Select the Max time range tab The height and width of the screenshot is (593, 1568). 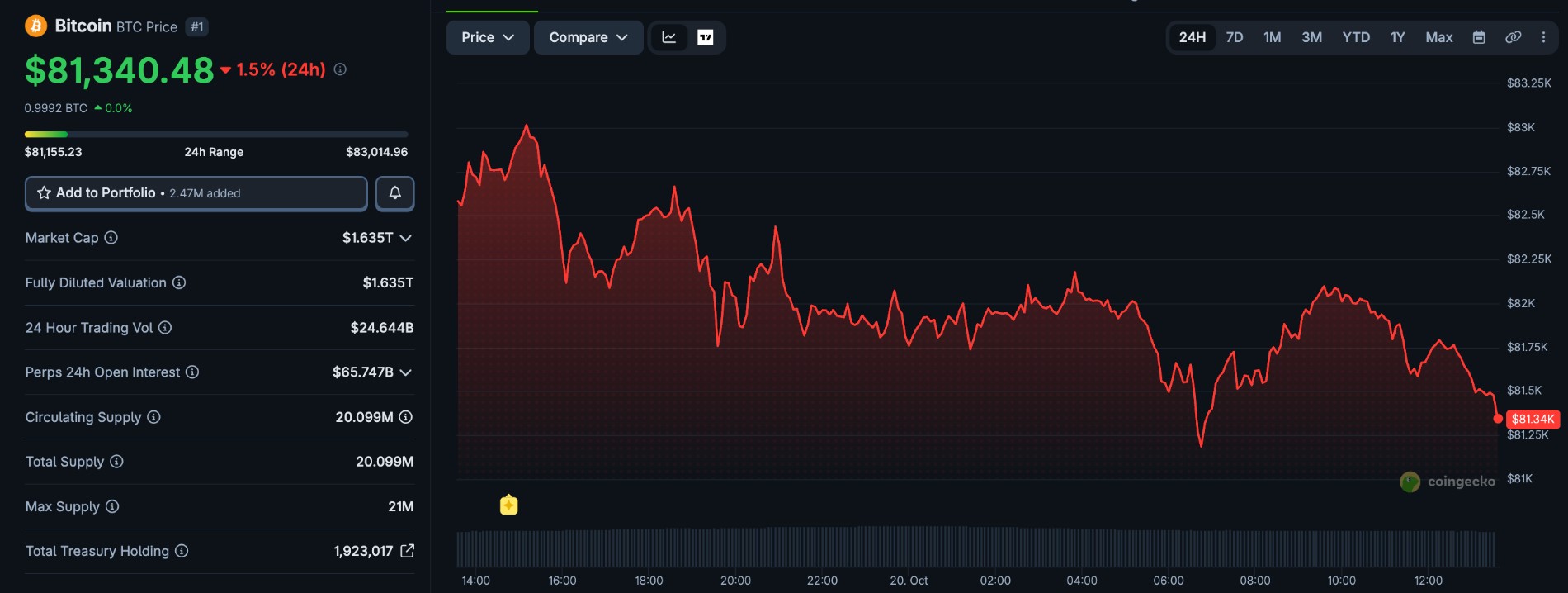1439,37
